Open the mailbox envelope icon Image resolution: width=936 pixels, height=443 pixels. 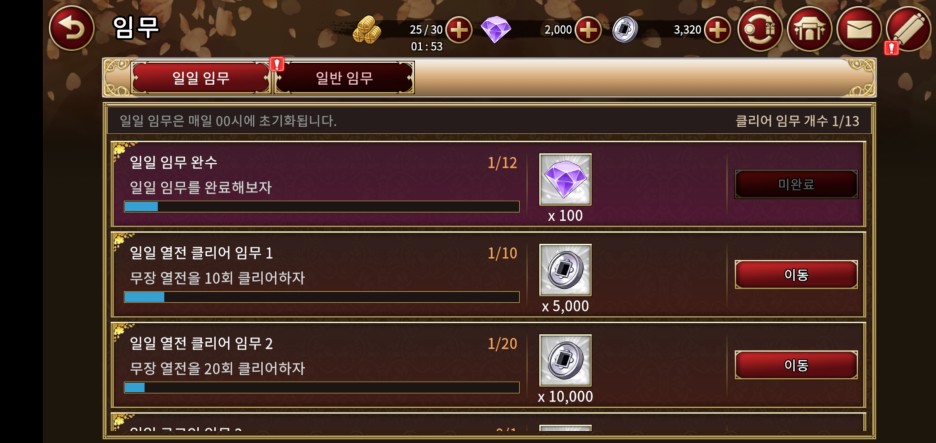(x=859, y=29)
